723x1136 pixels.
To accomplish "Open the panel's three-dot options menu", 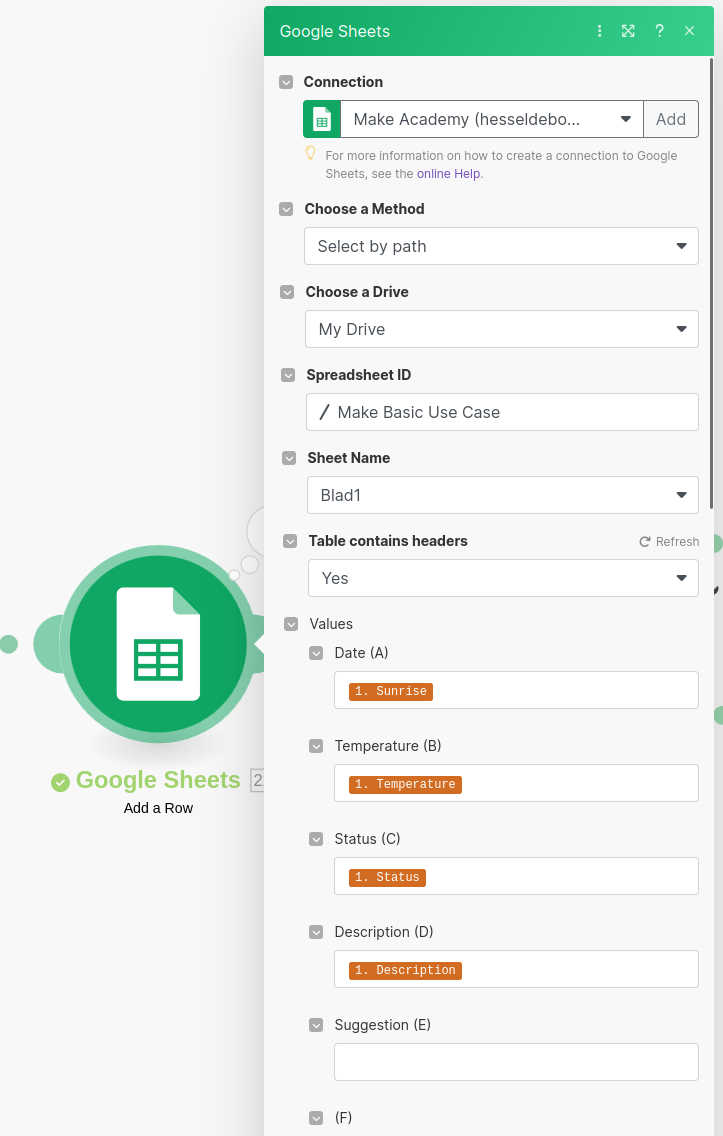I will 599,30.
